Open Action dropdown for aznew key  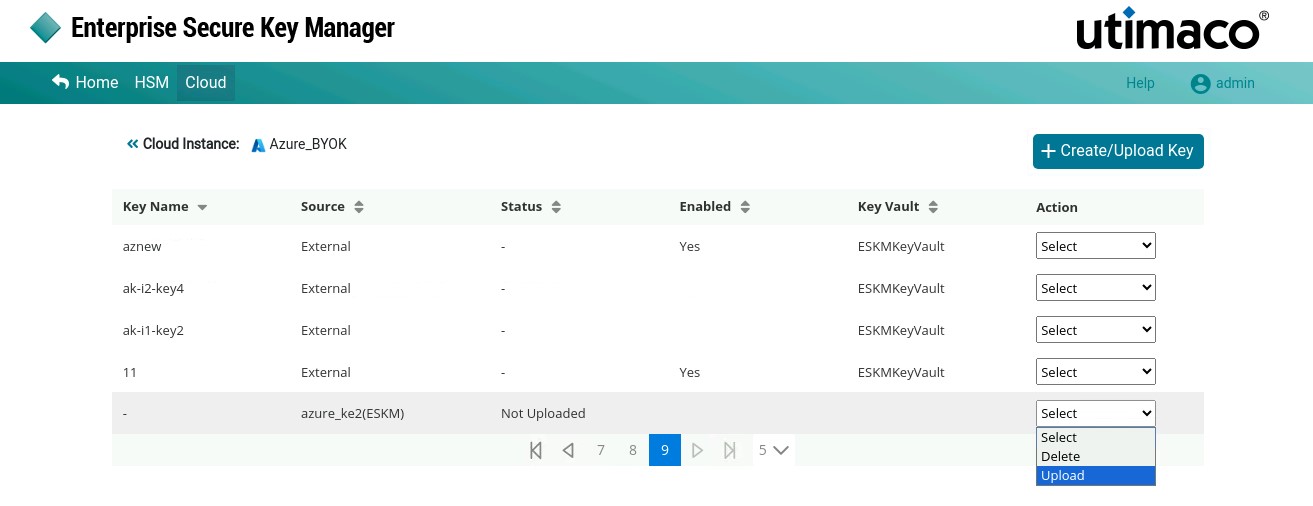(1096, 246)
